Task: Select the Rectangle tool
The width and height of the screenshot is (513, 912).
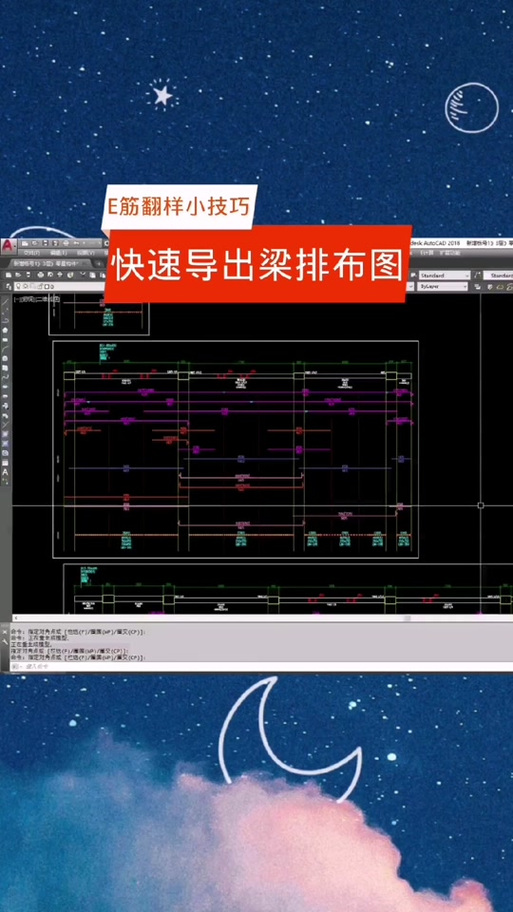Action: click(x=5, y=340)
